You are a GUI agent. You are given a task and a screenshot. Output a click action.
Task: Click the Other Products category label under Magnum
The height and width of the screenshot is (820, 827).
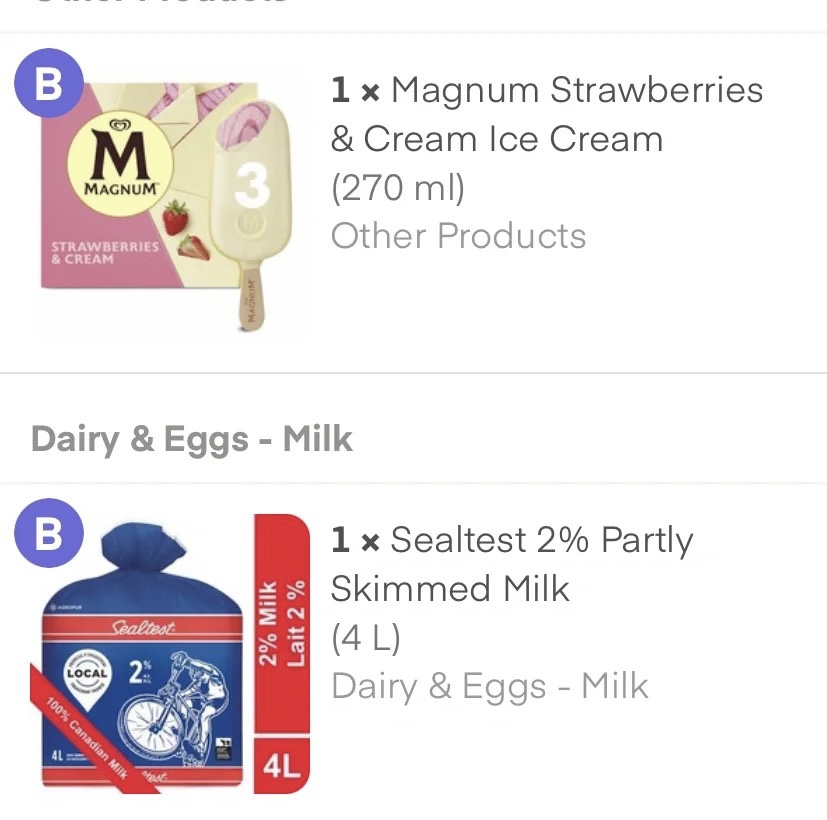pos(458,235)
